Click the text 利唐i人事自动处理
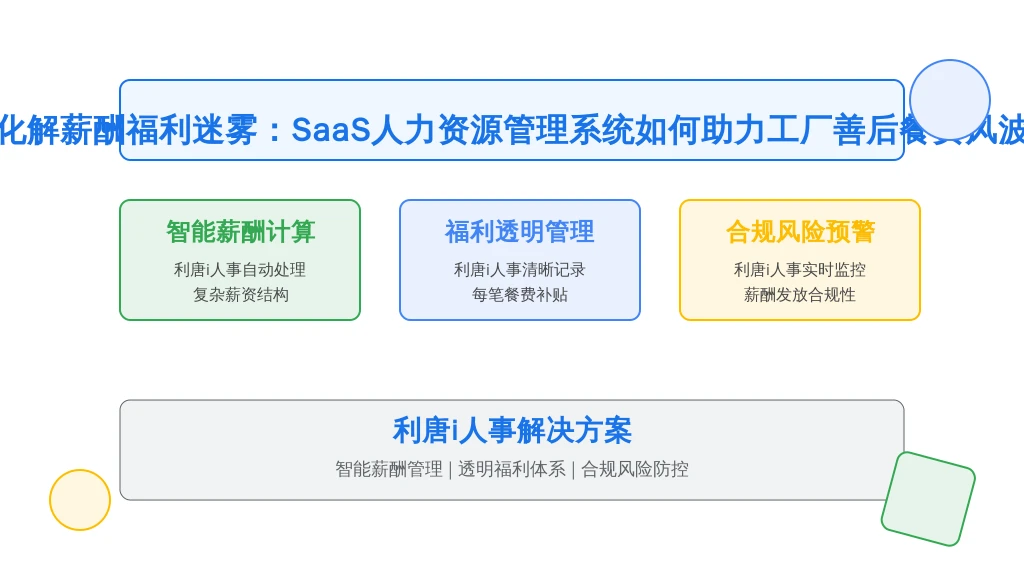The width and height of the screenshot is (1024, 576). [x=240, y=270]
